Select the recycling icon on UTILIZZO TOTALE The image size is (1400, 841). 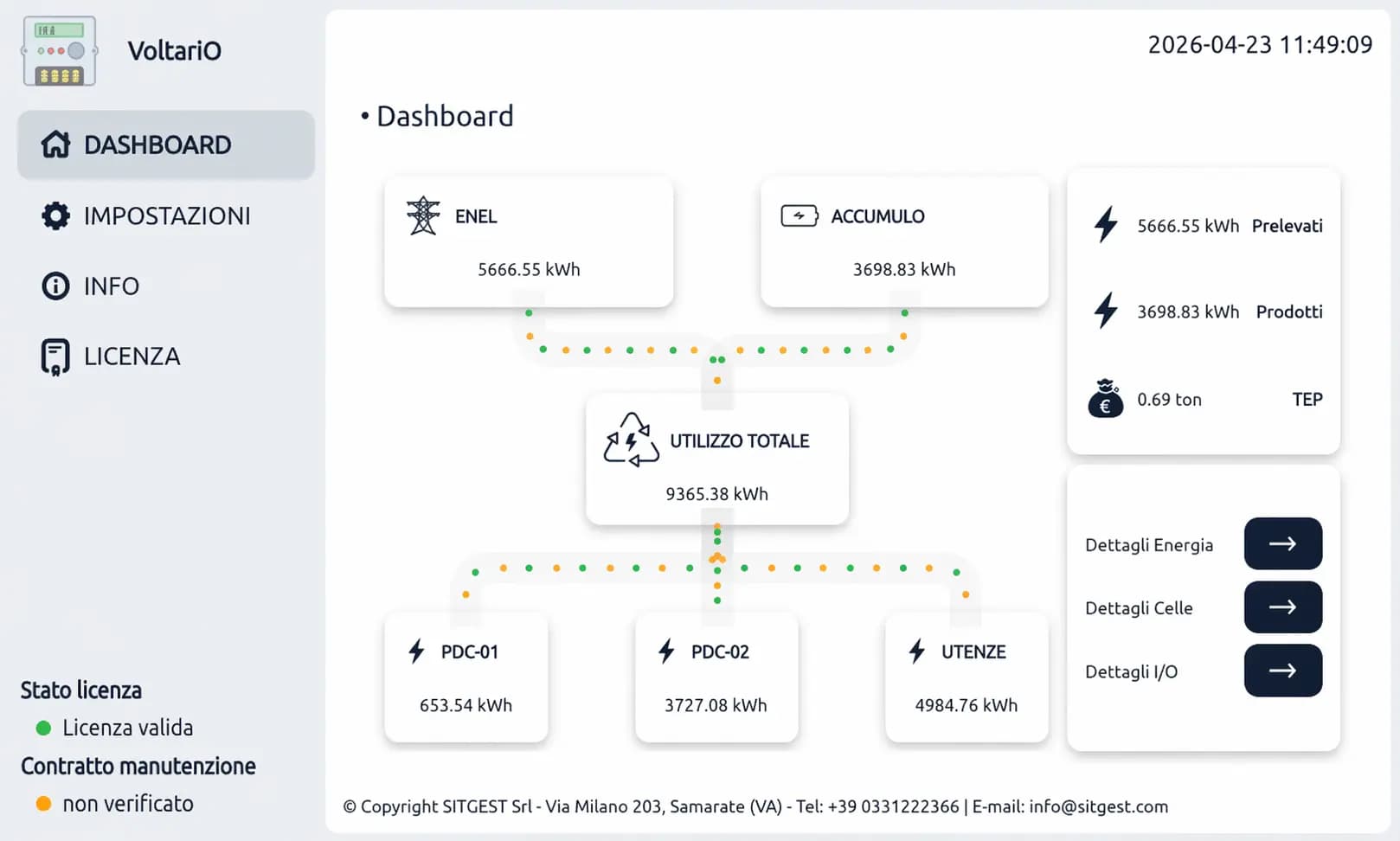[x=631, y=440]
